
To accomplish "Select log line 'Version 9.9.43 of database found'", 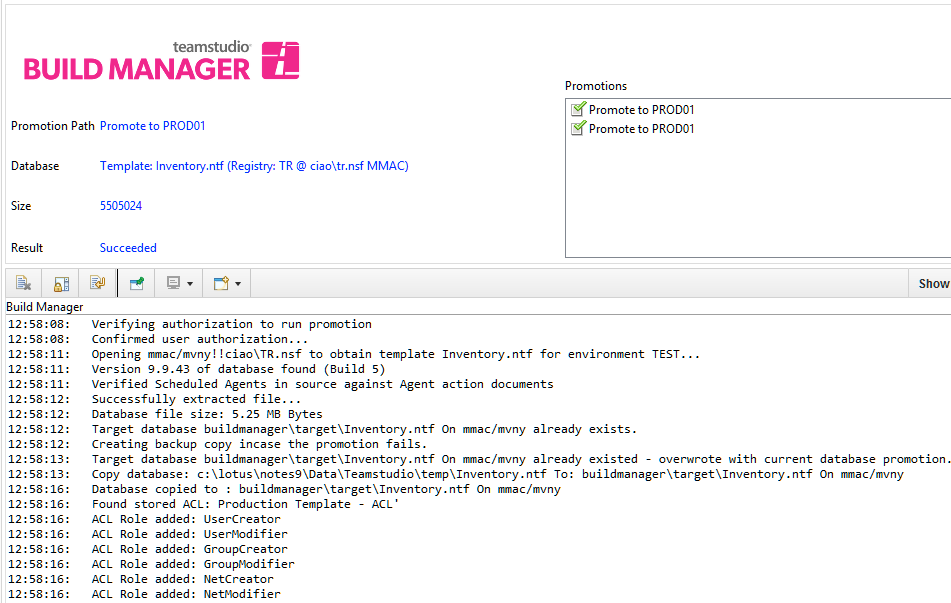I will 238,369.
